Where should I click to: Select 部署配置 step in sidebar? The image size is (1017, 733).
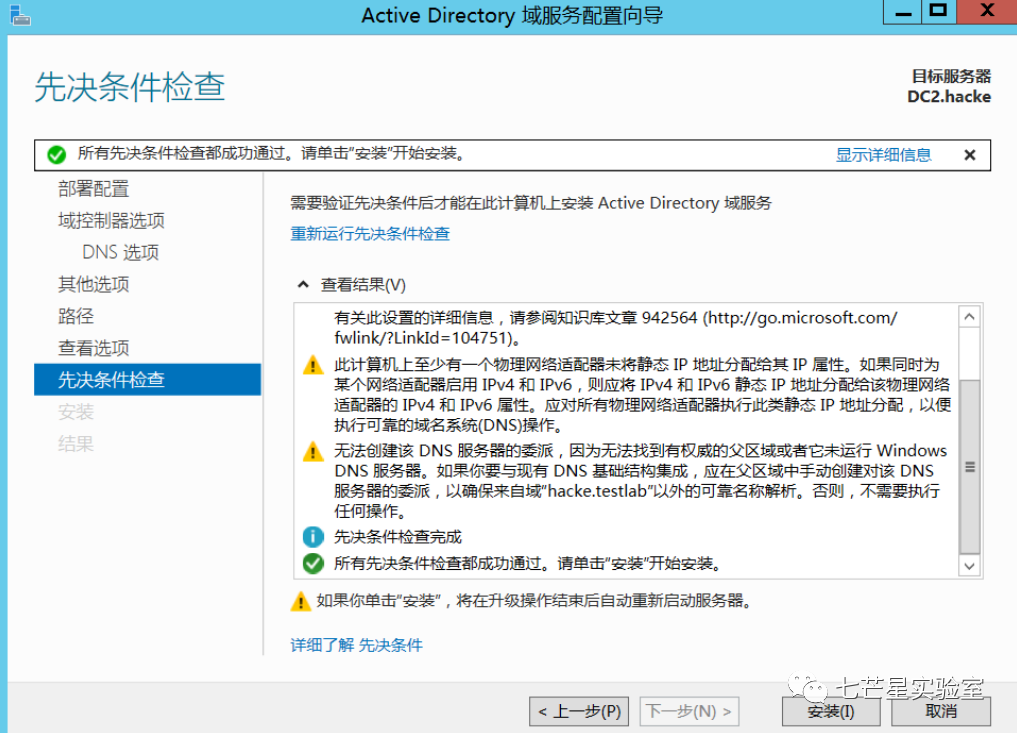tap(93, 189)
